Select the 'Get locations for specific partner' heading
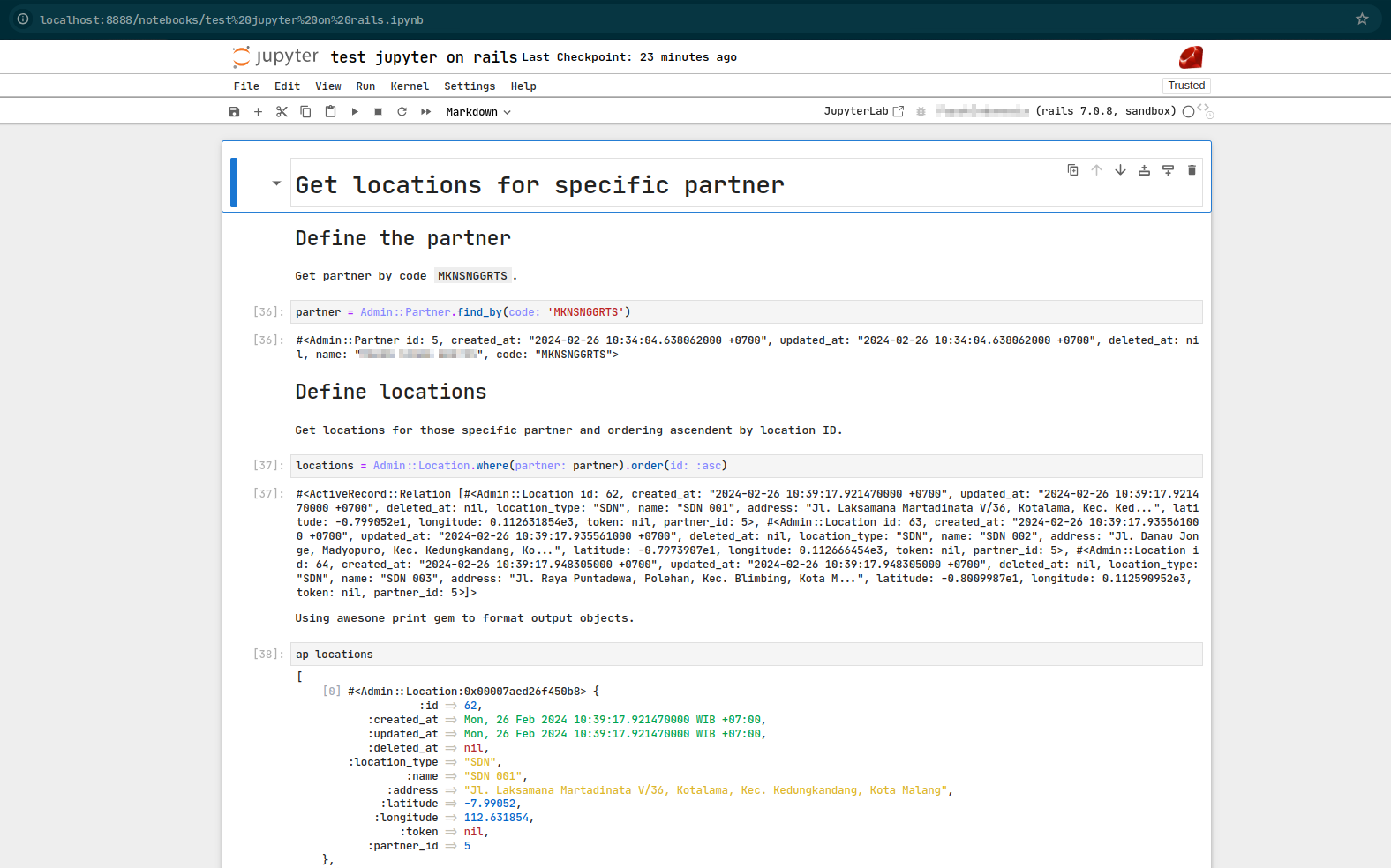The width and height of the screenshot is (1391, 868). (539, 185)
